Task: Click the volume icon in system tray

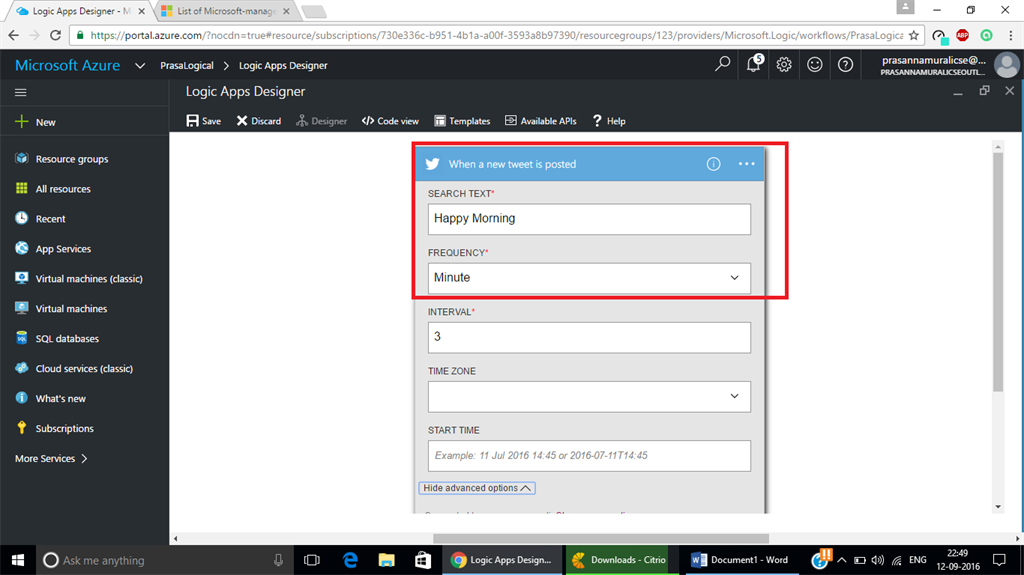Action: (x=878, y=560)
